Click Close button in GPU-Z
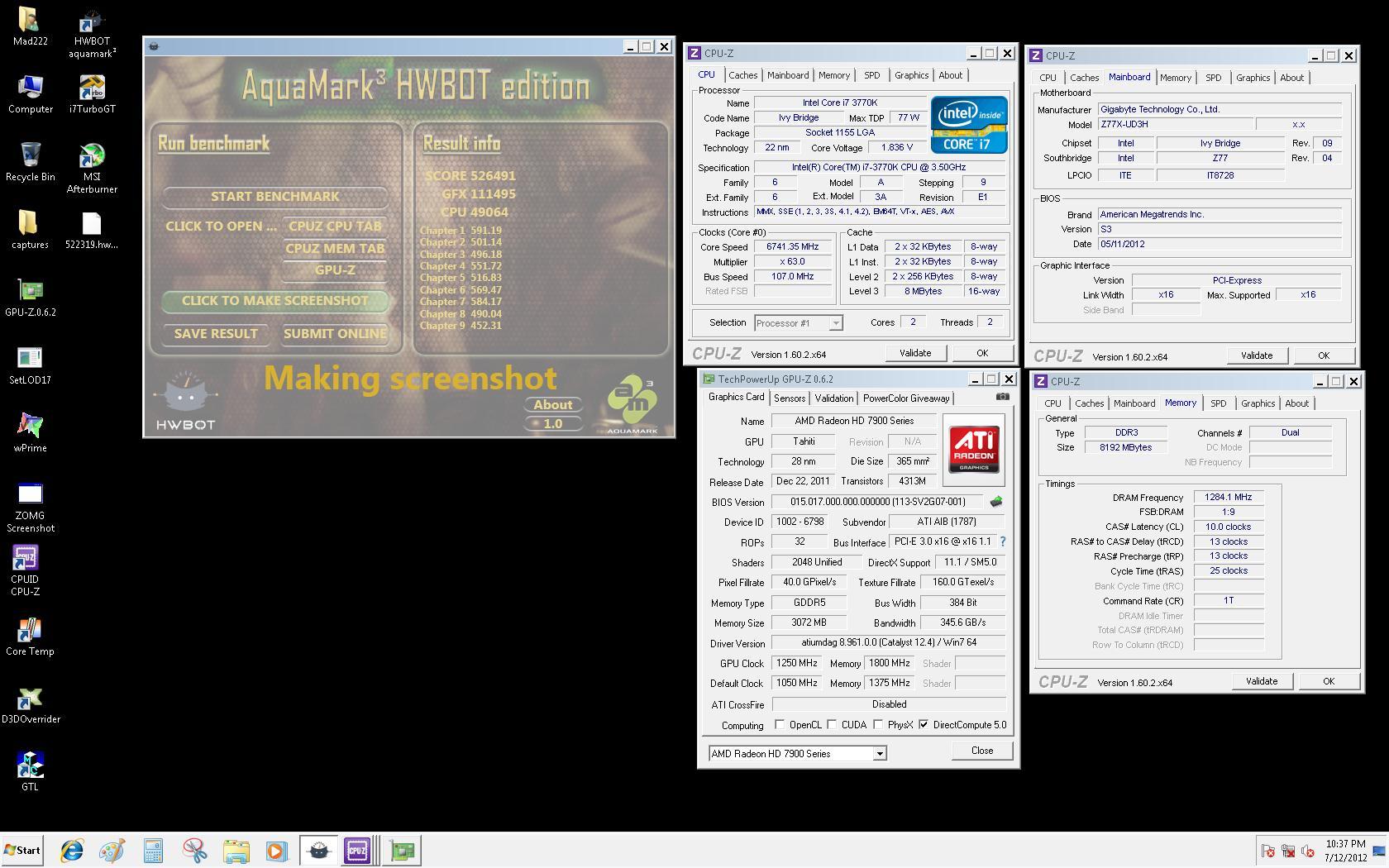1389x868 pixels. (982, 751)
